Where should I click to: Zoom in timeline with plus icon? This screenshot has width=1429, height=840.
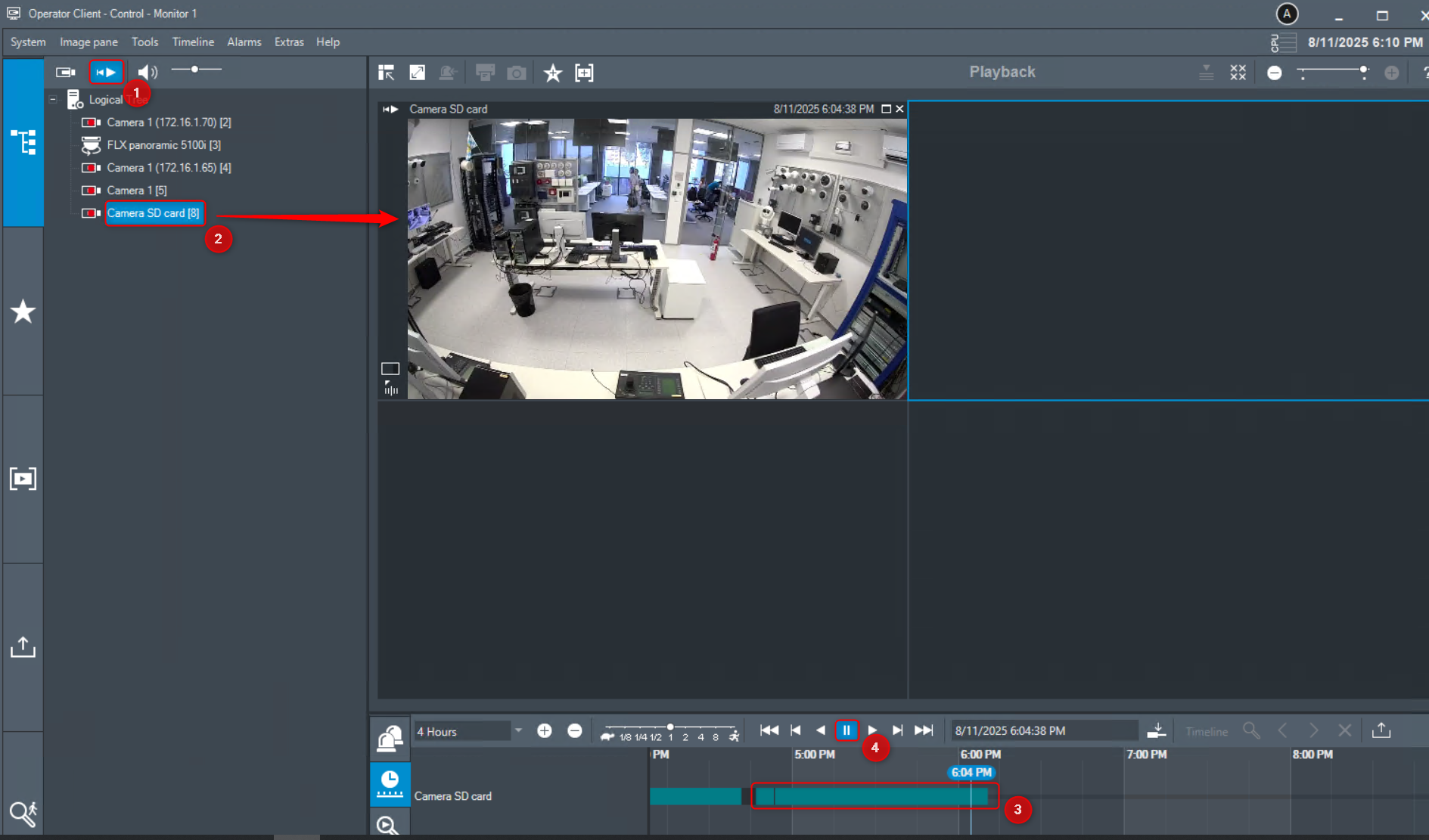point(545,730)
